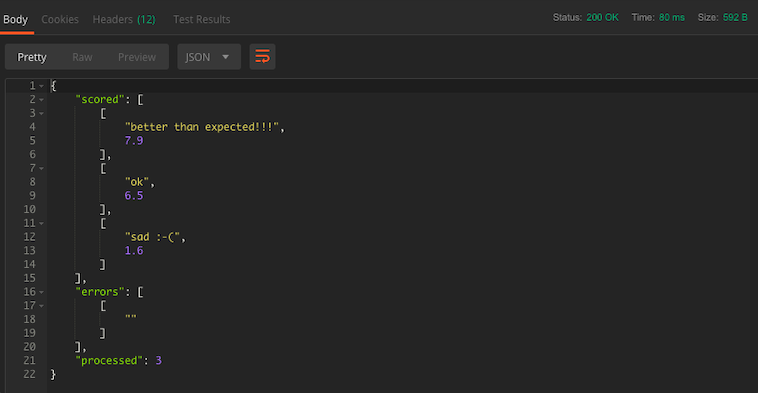Click the closing brace on line 22
Viewport: 758px width, 393px height.
[53, 375]
